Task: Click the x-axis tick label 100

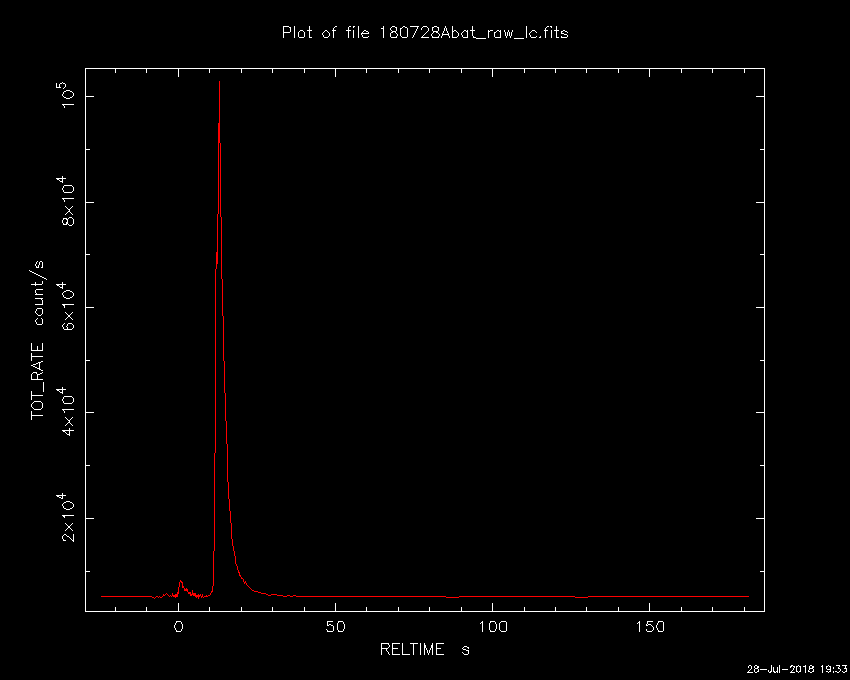Action: click(x=492, y=627)
